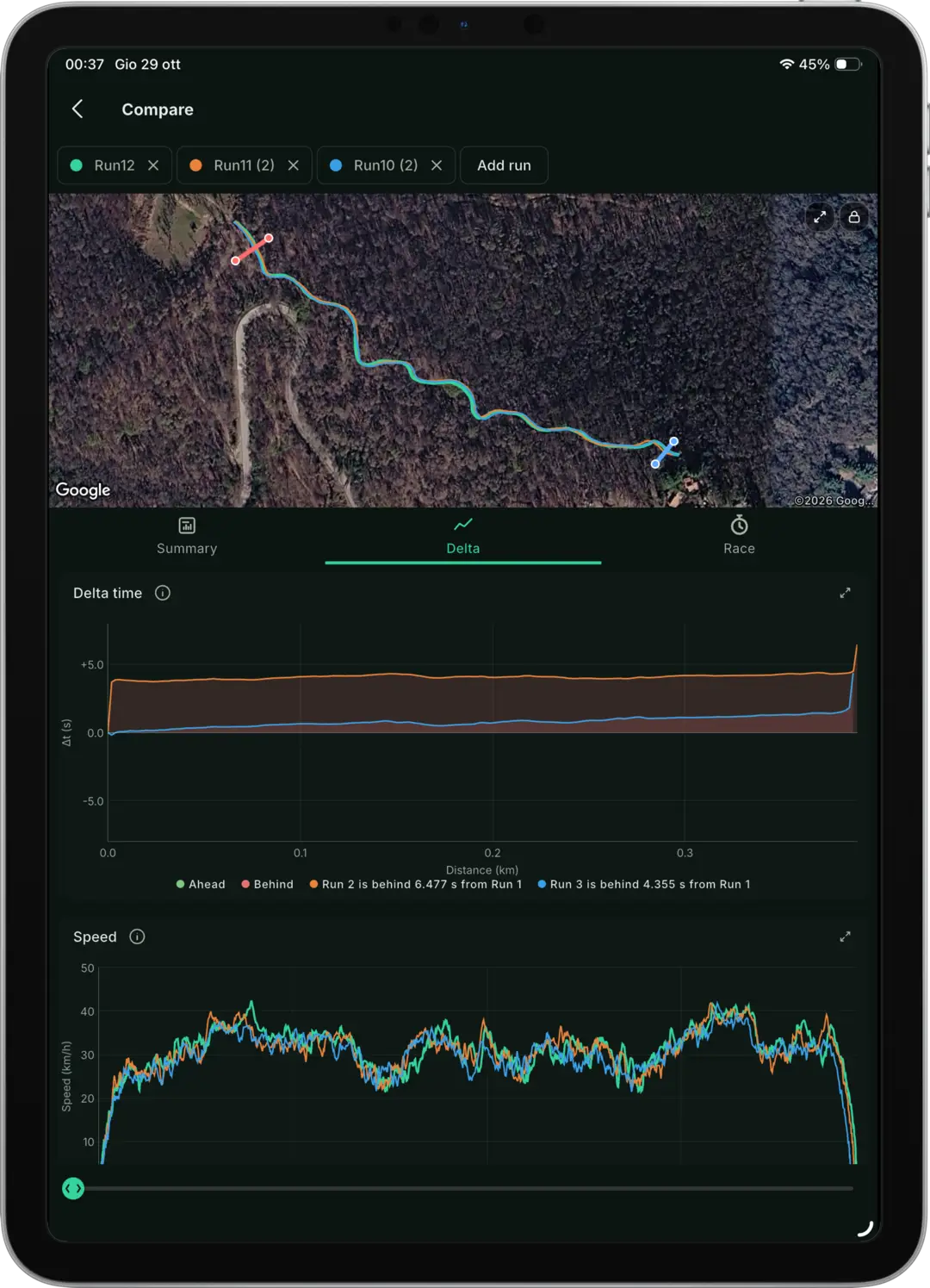This screenshot has width=930, height=1288.
Task: Show Delta time info tooltip
Action: point(163,593)
